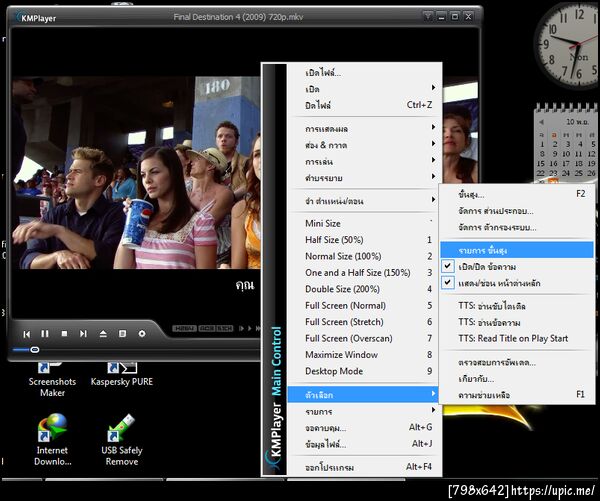This screenshot has height=501, width=600.
Task: Toggle the checked เปิด/ปิด ข้อความ option
Action: pyautogui.click(x=517, y=267)
